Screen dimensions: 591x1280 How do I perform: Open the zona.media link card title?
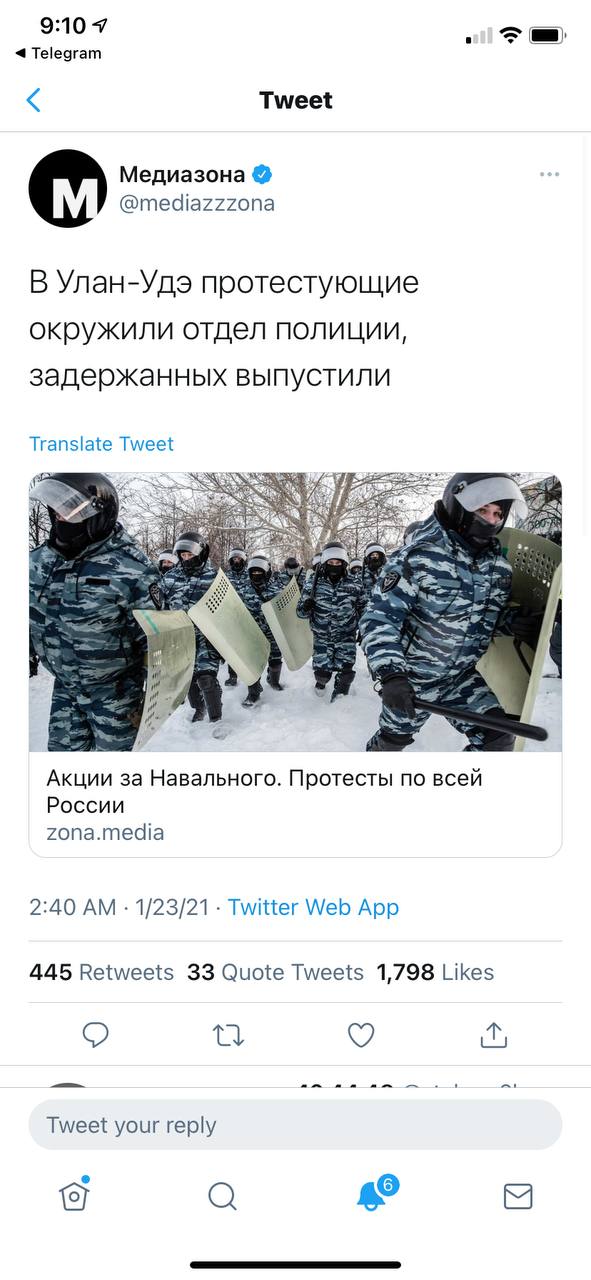264,791
